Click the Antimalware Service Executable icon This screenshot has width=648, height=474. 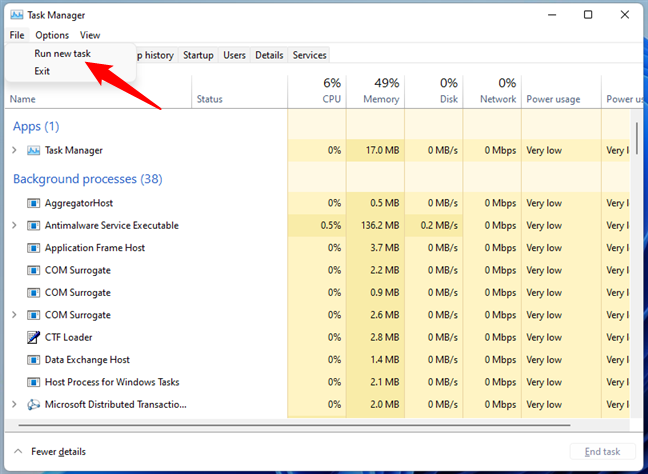(x=33, y=226)
